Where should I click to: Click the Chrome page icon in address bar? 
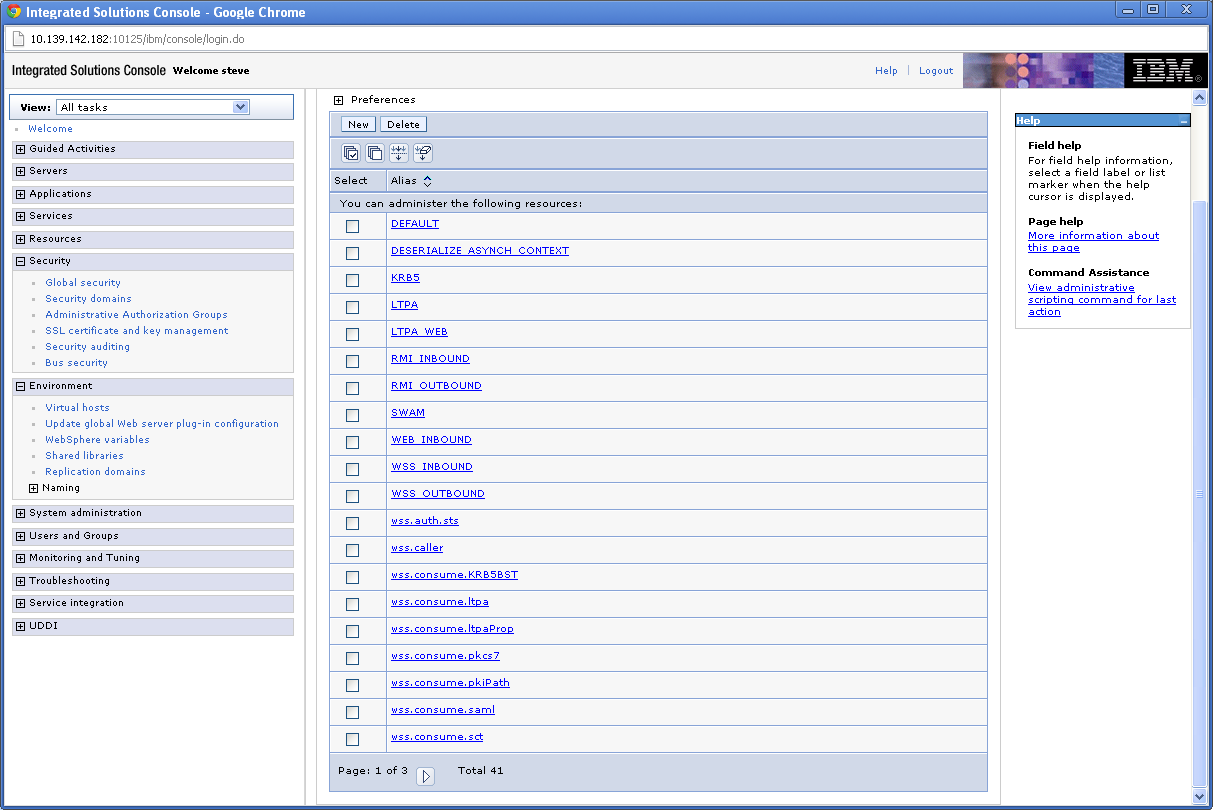click(x=18, y=40)
